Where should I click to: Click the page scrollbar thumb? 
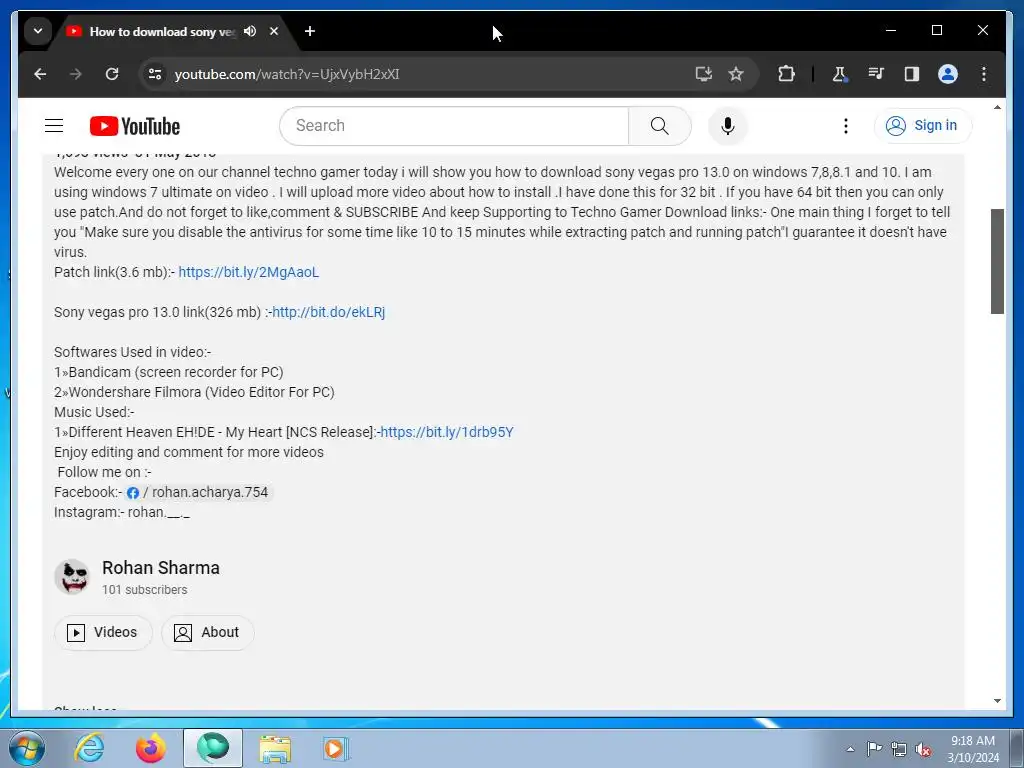point(997,261)
